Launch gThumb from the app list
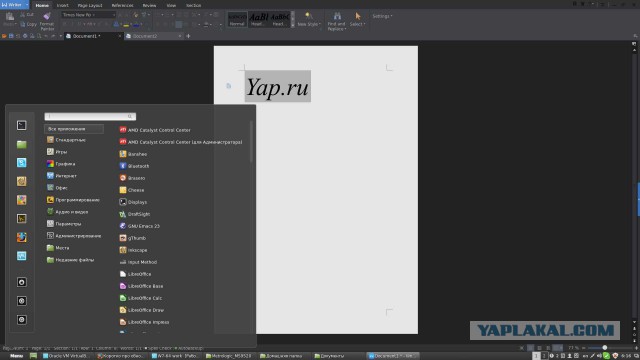 133,238
